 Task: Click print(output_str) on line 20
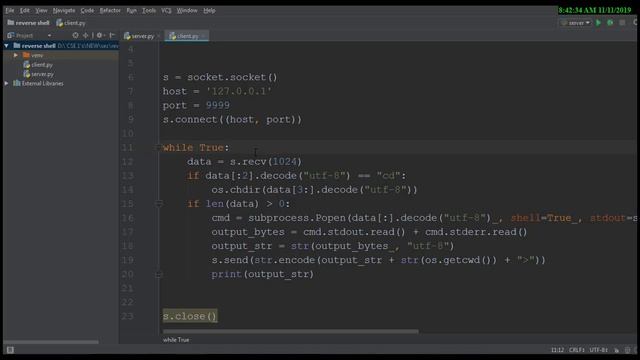(x=262, y=274)
